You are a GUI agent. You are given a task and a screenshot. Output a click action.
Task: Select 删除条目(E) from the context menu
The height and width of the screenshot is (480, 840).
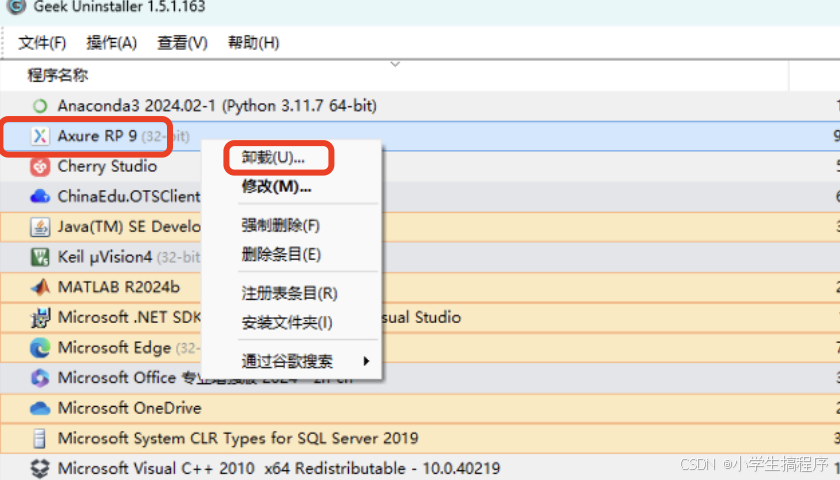[281, 254]
